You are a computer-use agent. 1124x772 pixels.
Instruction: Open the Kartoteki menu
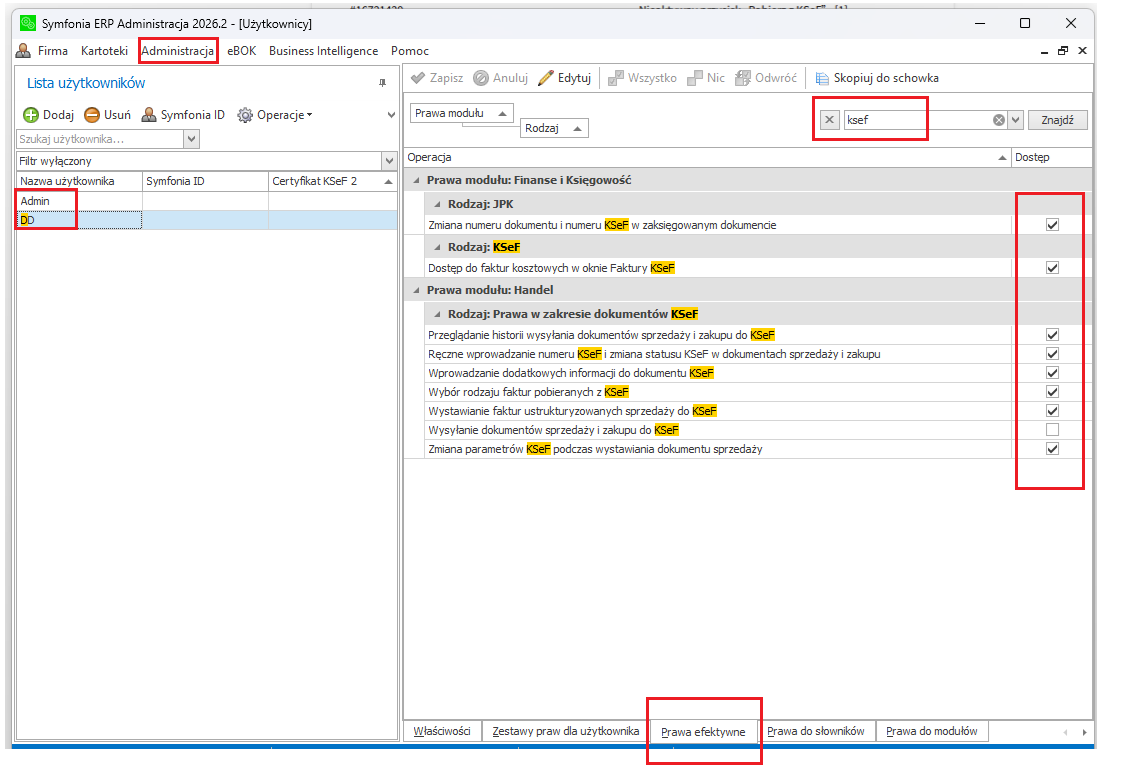[104, 51]
